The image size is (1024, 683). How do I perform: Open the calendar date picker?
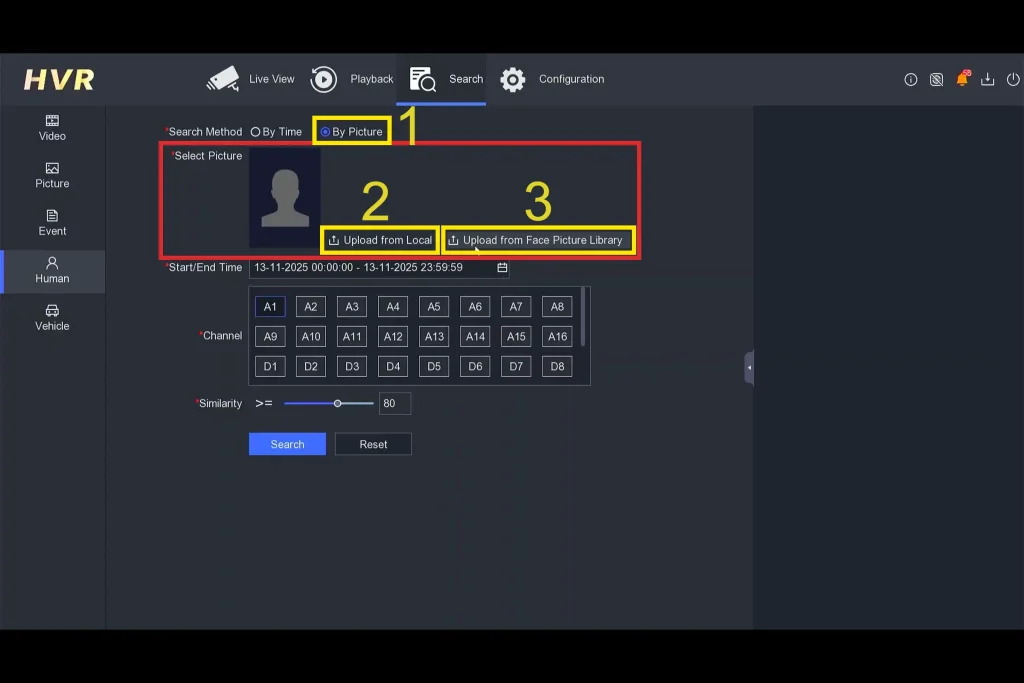502,268
